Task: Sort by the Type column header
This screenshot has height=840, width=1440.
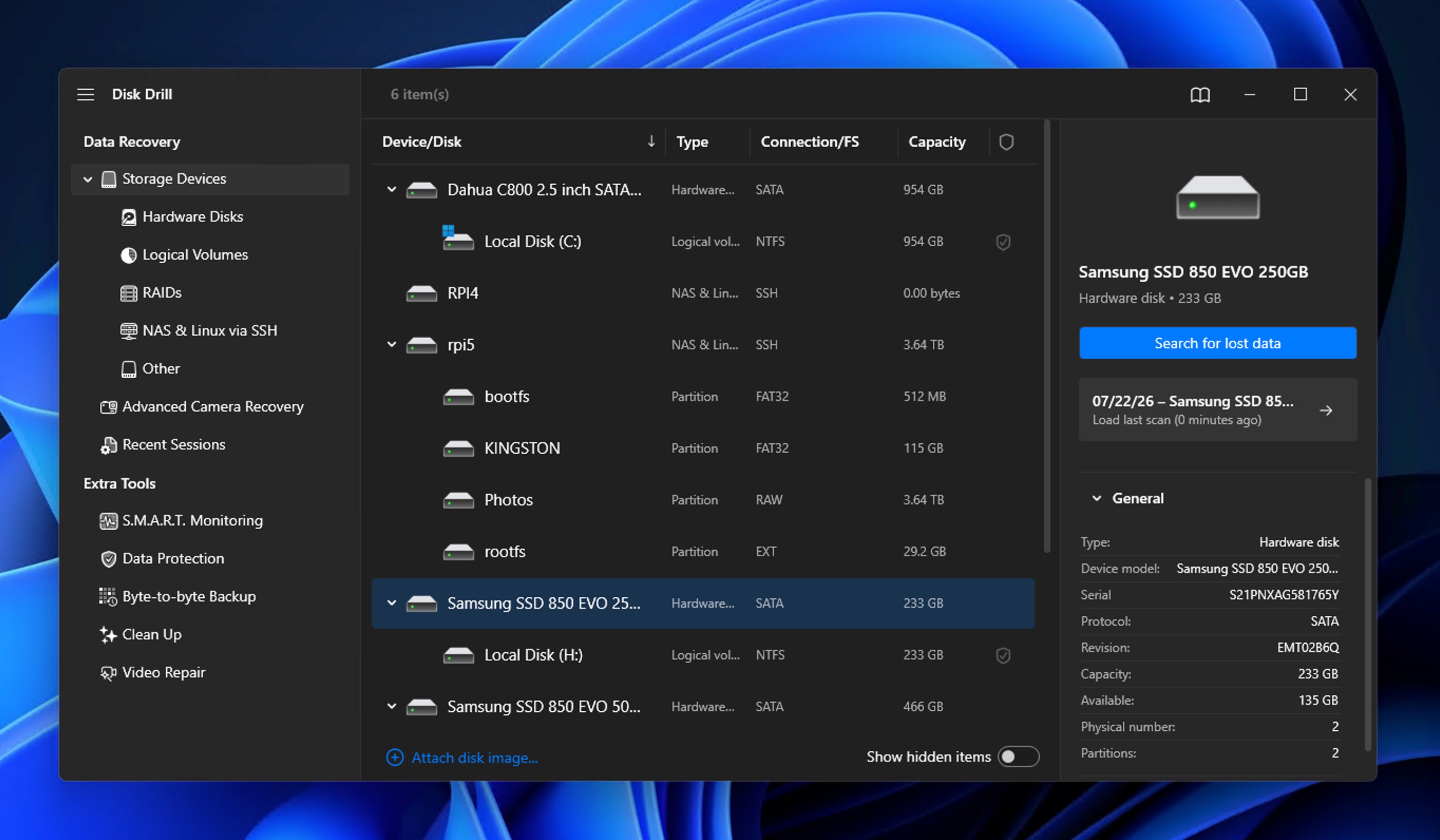Action: click(x=692, y=141)
